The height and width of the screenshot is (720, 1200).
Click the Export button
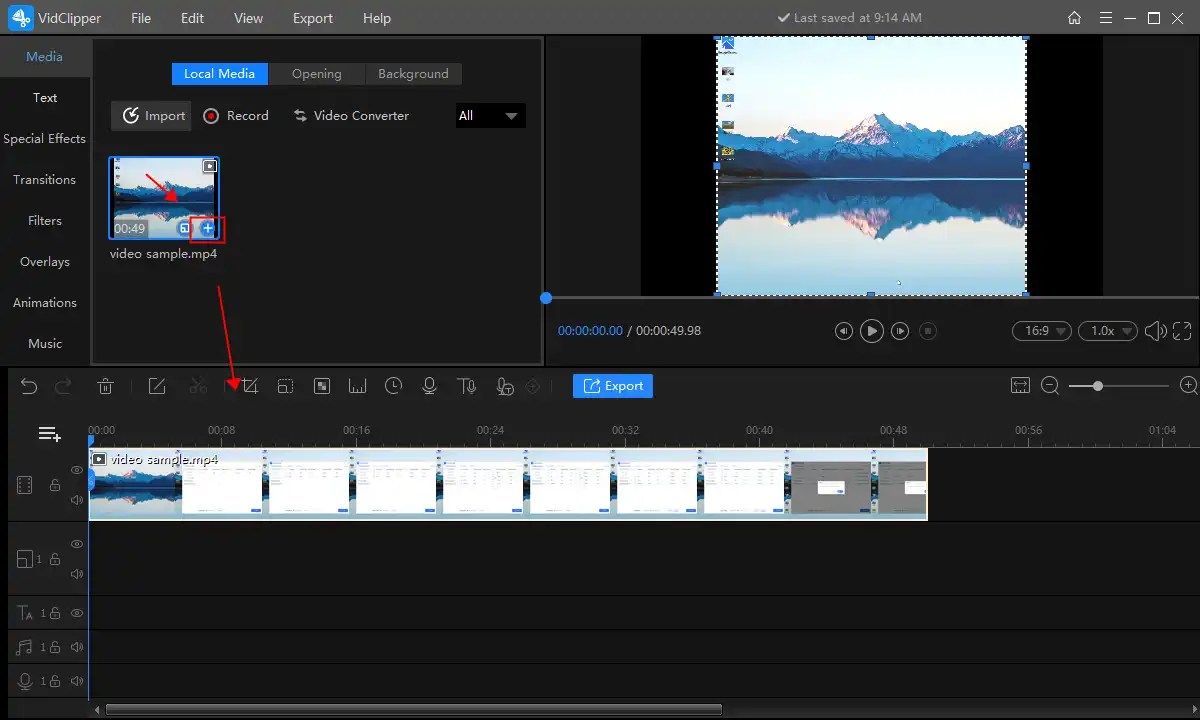pos(612,385)
